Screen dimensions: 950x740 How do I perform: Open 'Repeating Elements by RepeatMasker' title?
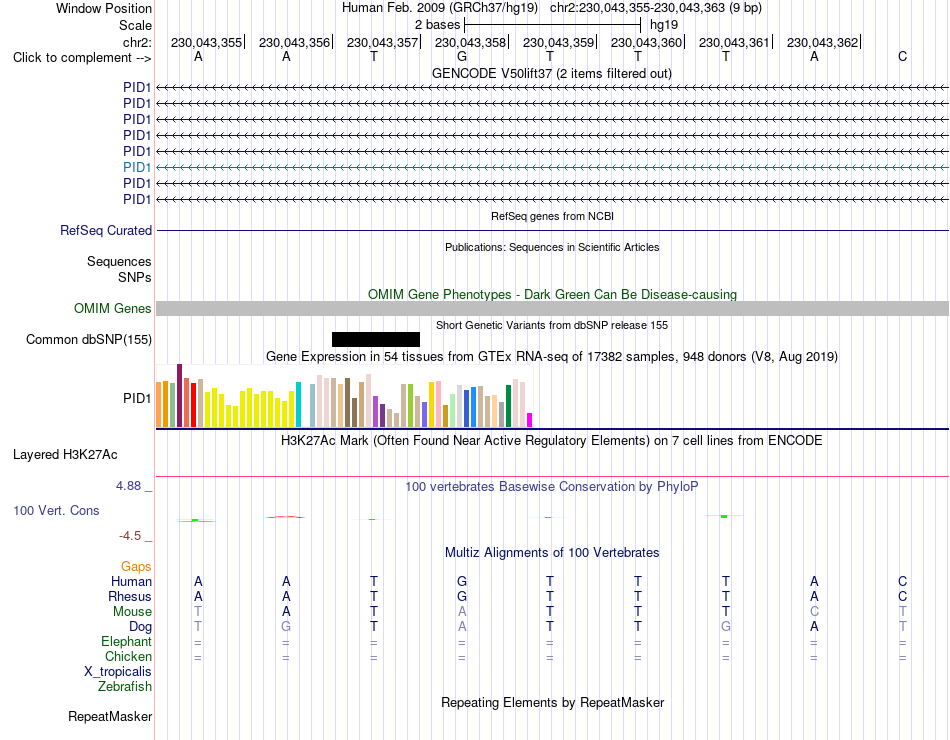pos(552,702)
